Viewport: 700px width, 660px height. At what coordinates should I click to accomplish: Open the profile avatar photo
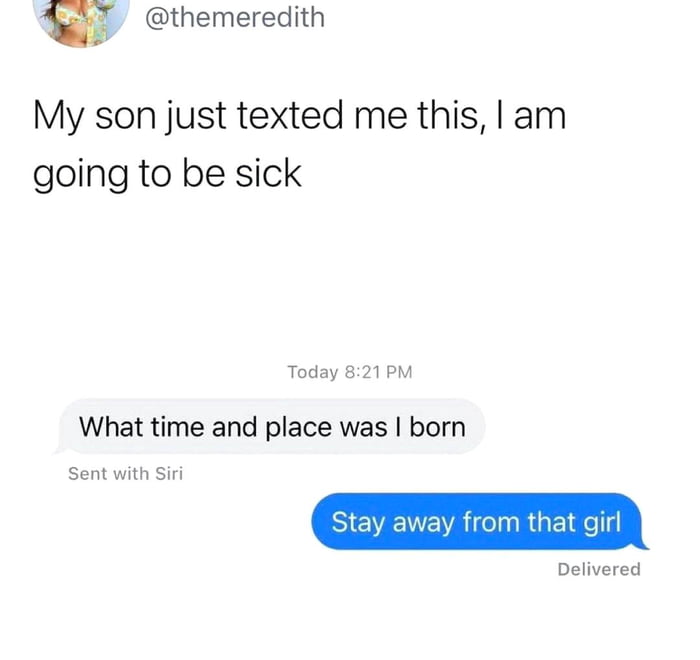click(x=81, y=18)
